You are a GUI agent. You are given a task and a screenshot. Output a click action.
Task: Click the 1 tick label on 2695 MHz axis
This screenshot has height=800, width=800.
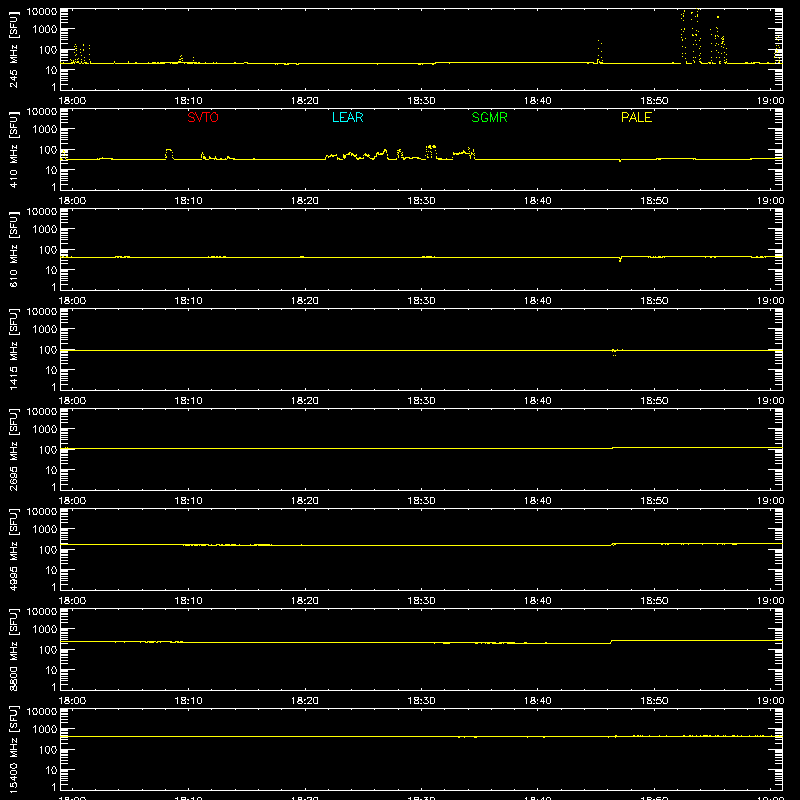(x=54, y=487)
